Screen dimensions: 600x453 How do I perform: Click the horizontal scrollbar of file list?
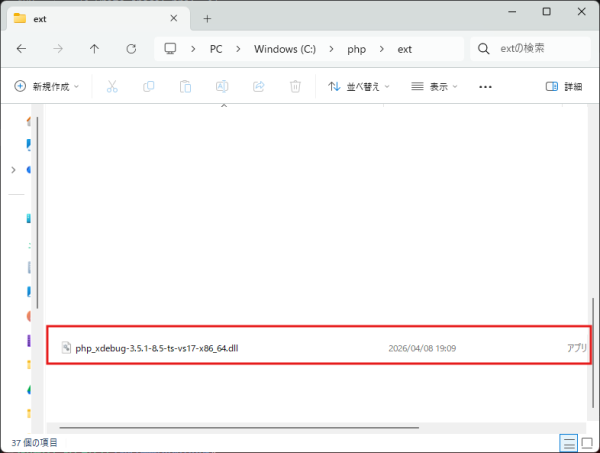click(x=239, y=427)
